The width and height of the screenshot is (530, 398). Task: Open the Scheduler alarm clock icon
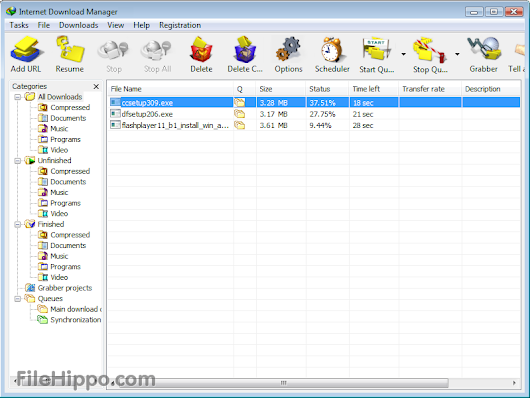pos(332,55)
